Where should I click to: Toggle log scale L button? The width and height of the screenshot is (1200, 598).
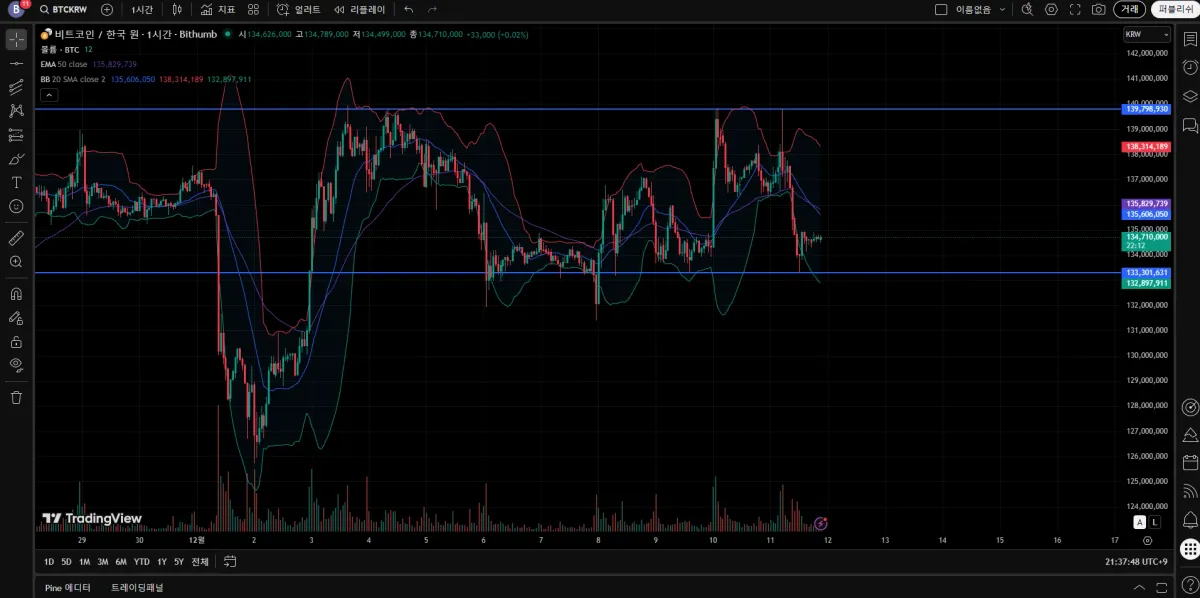pyautogui.click(x=1155, y=522)
